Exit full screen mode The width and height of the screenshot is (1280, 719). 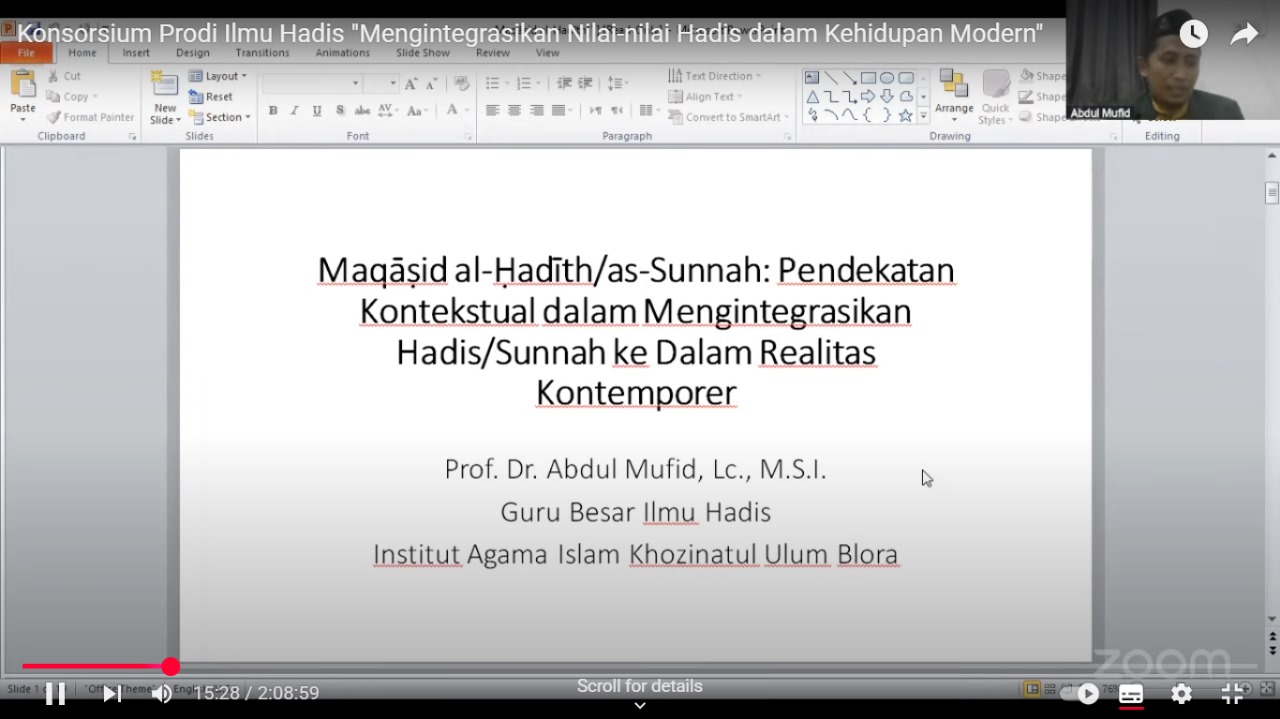click(x=1233, y=693)
